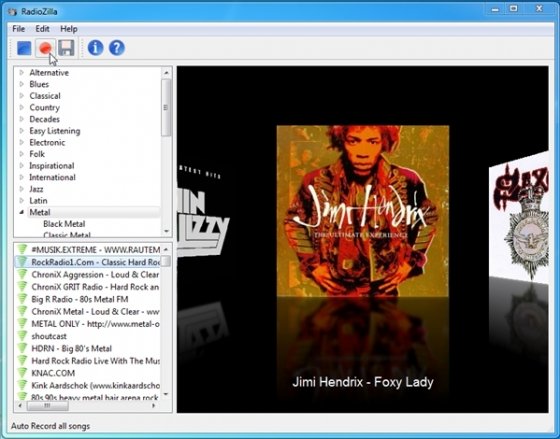Open the blue info icon
Image resolution: width=560 pixels, height=439 pixels.
95,48
